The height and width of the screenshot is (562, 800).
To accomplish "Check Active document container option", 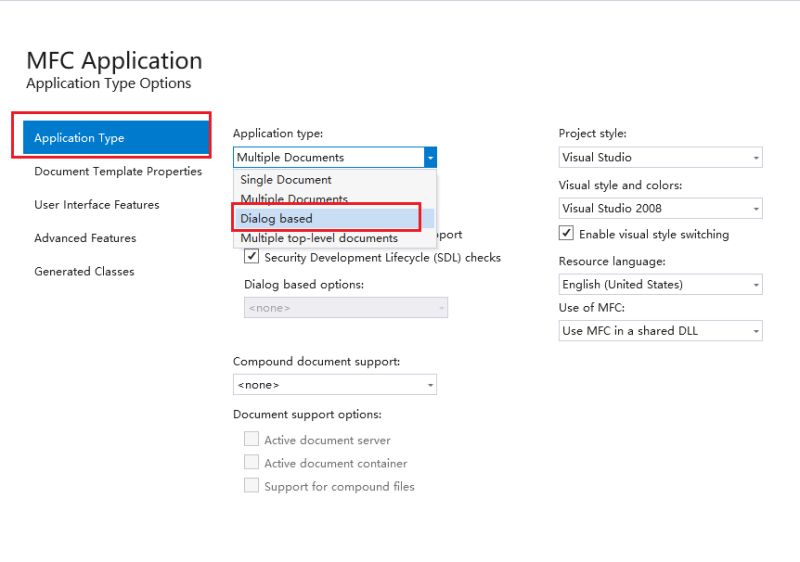I will click(x=251, y=463).
